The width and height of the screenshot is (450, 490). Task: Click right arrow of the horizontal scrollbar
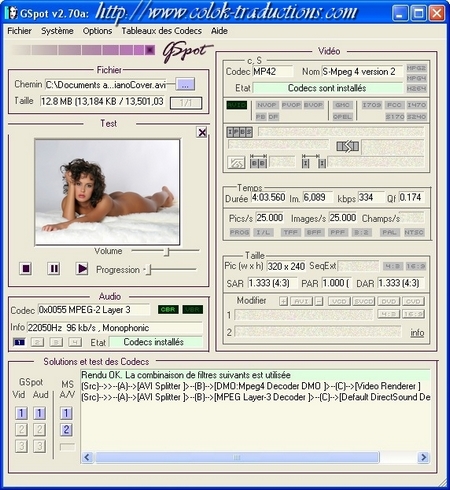(x=423, y=457)
